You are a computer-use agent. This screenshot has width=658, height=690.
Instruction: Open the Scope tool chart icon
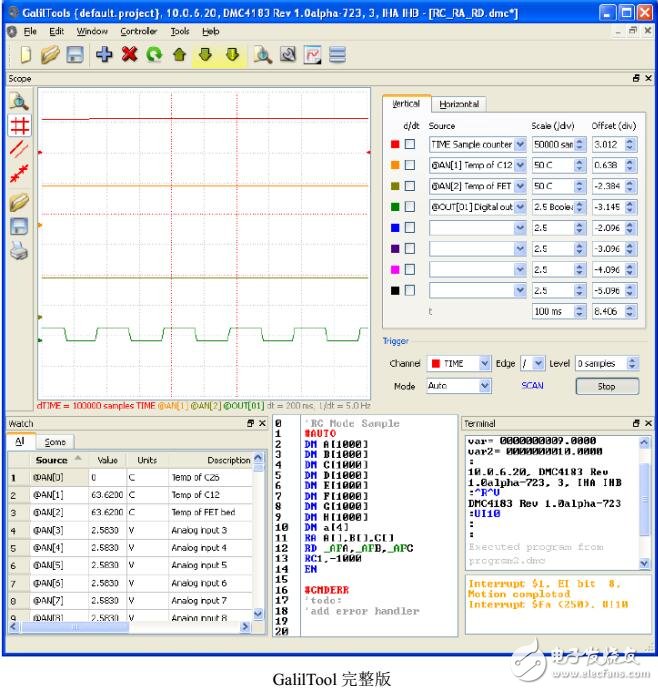point(312,55)
